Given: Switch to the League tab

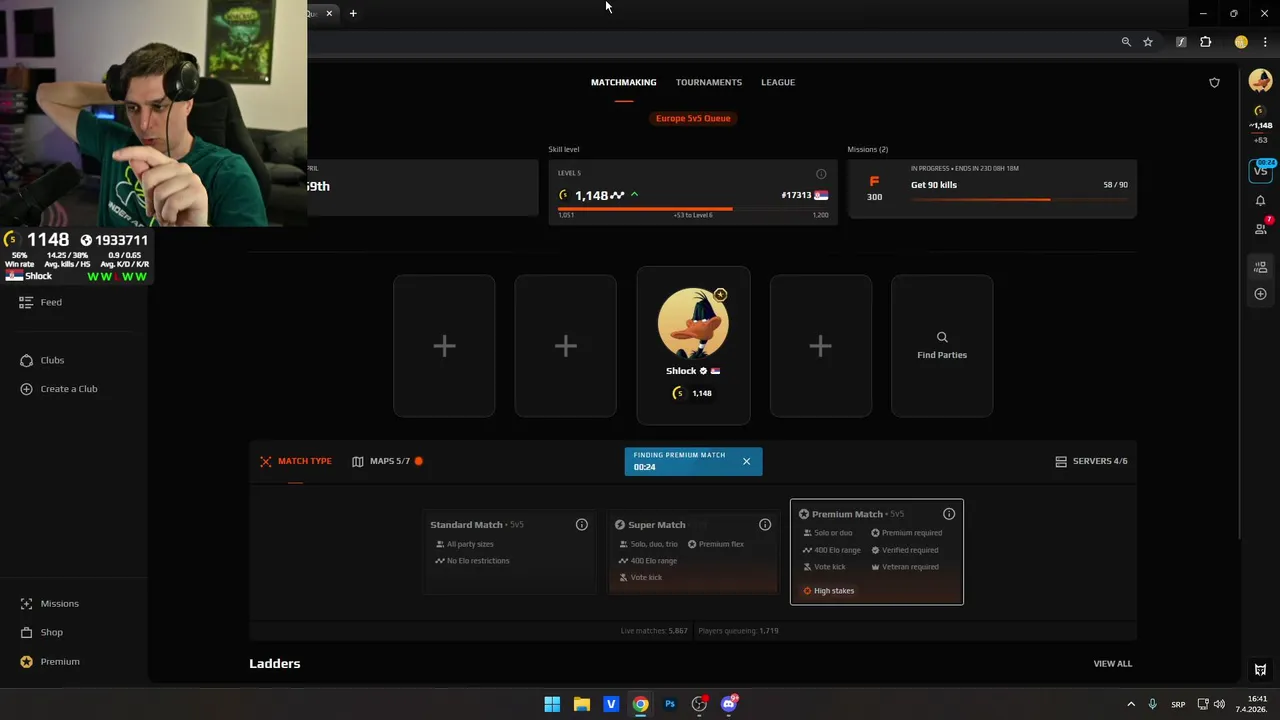Looking at the screenshot, I should (778, 82).
